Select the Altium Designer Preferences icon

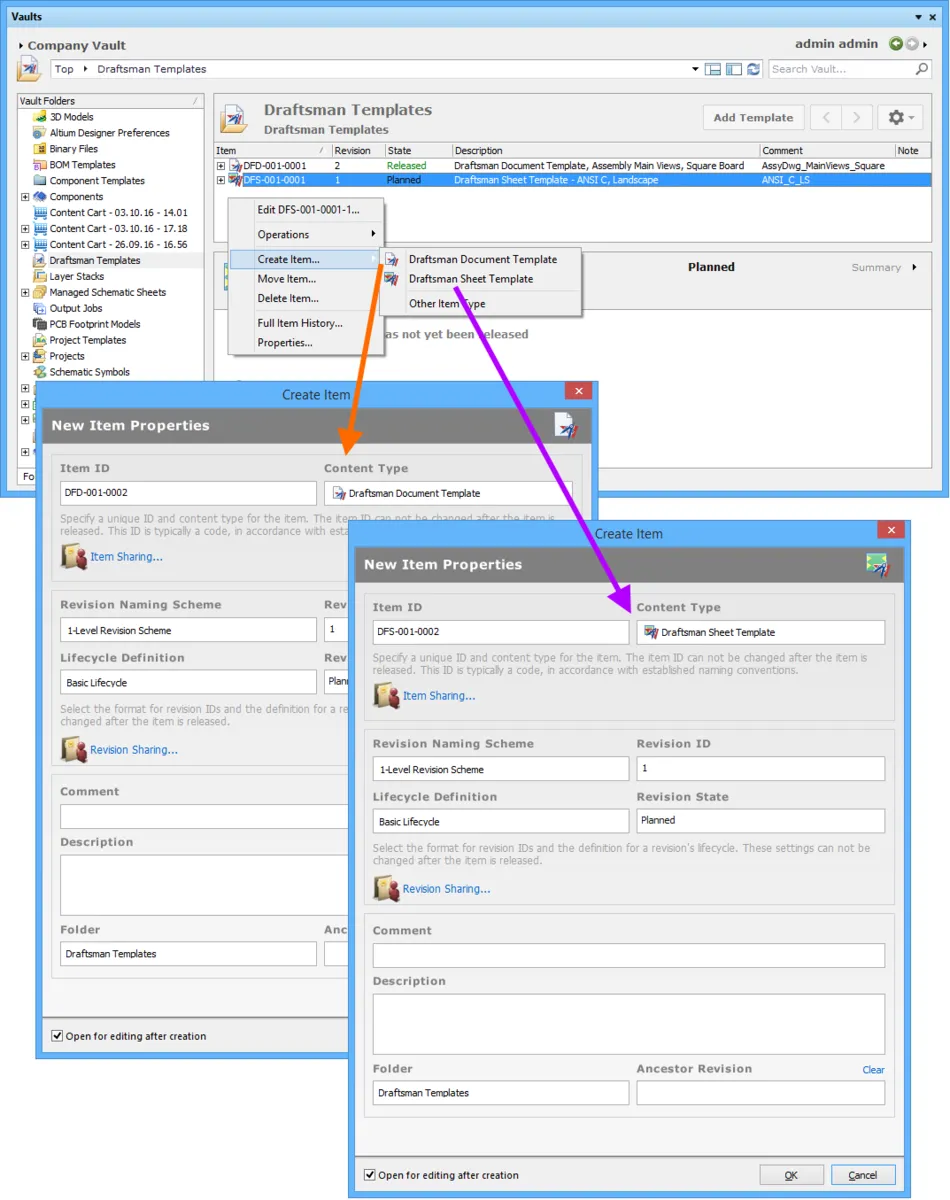click(40, 133)
